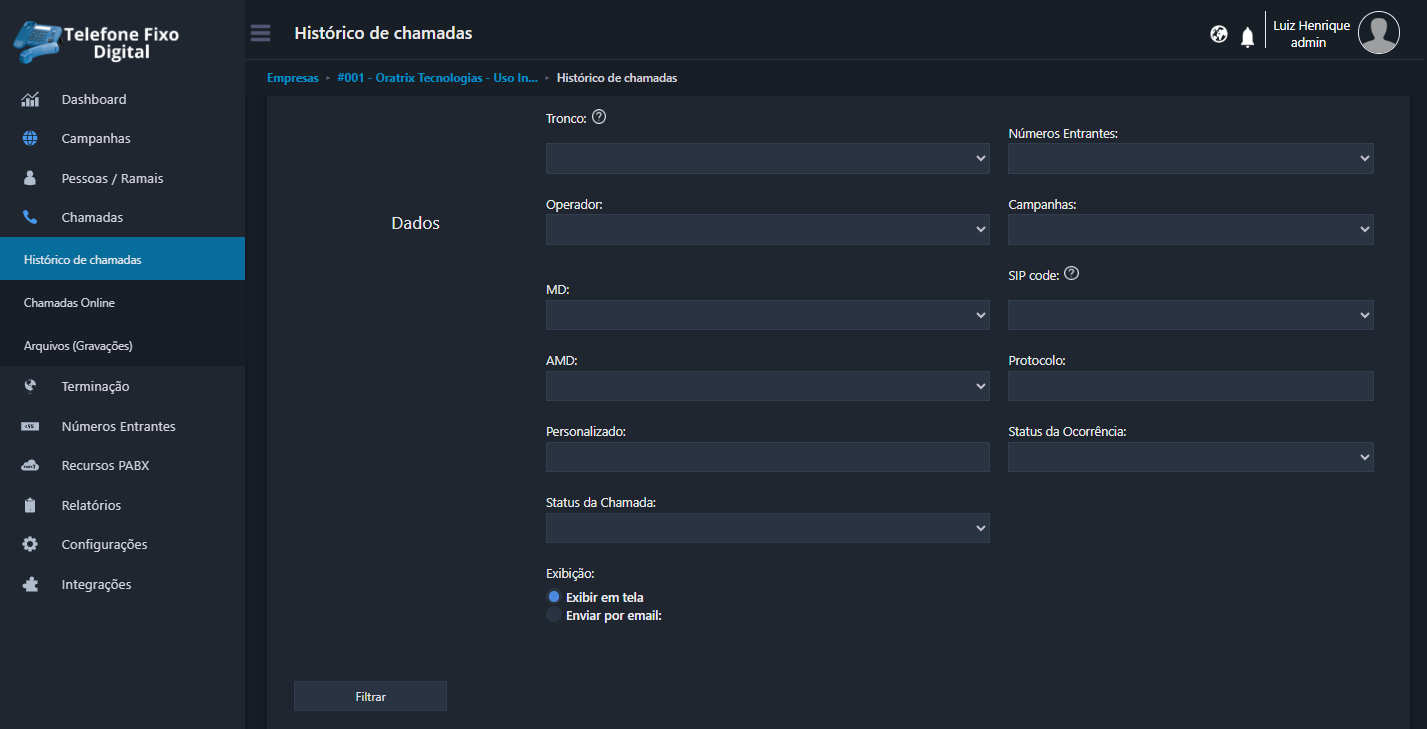
Task: Click the Protocolo text input field
Action: click(x=1190, y=386)
